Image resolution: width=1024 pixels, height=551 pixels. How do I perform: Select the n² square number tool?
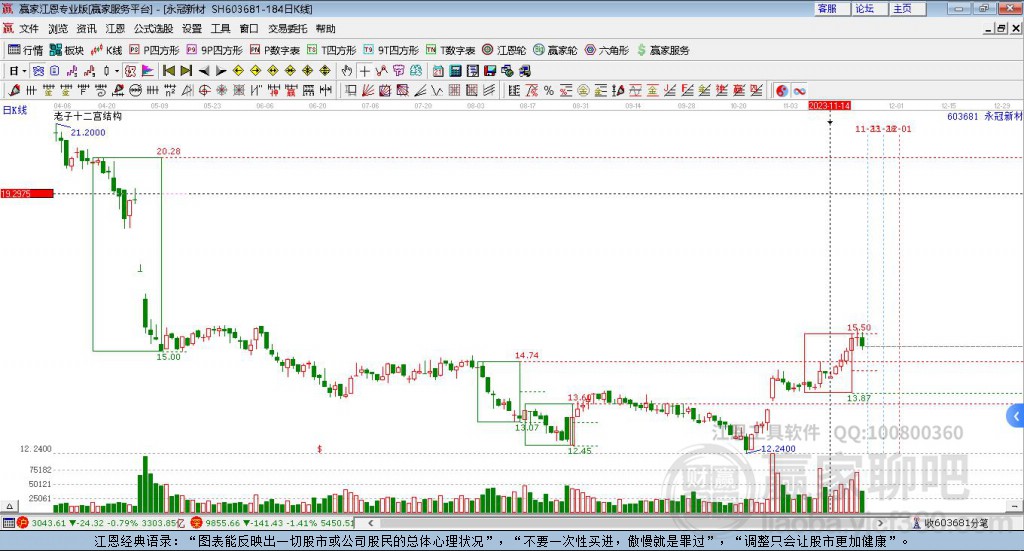pos(170,91)
